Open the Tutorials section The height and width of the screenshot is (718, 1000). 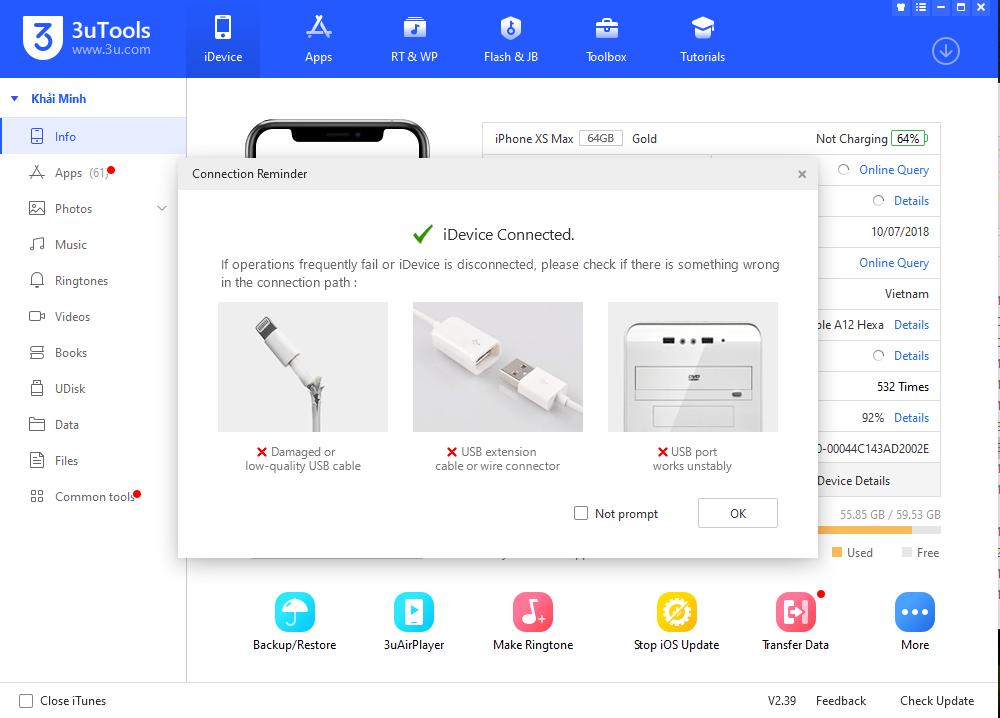(701, 37)
